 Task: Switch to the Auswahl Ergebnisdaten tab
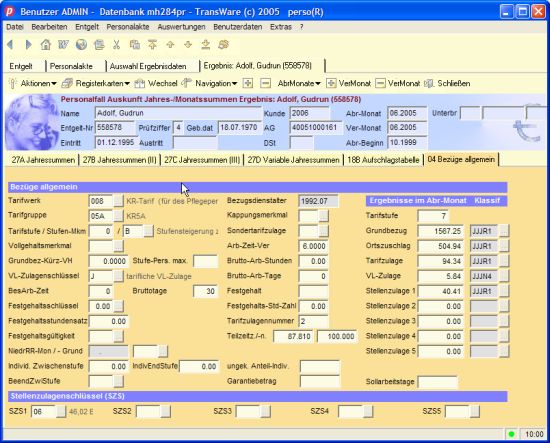pyautogui.click(x=148, y=66)
